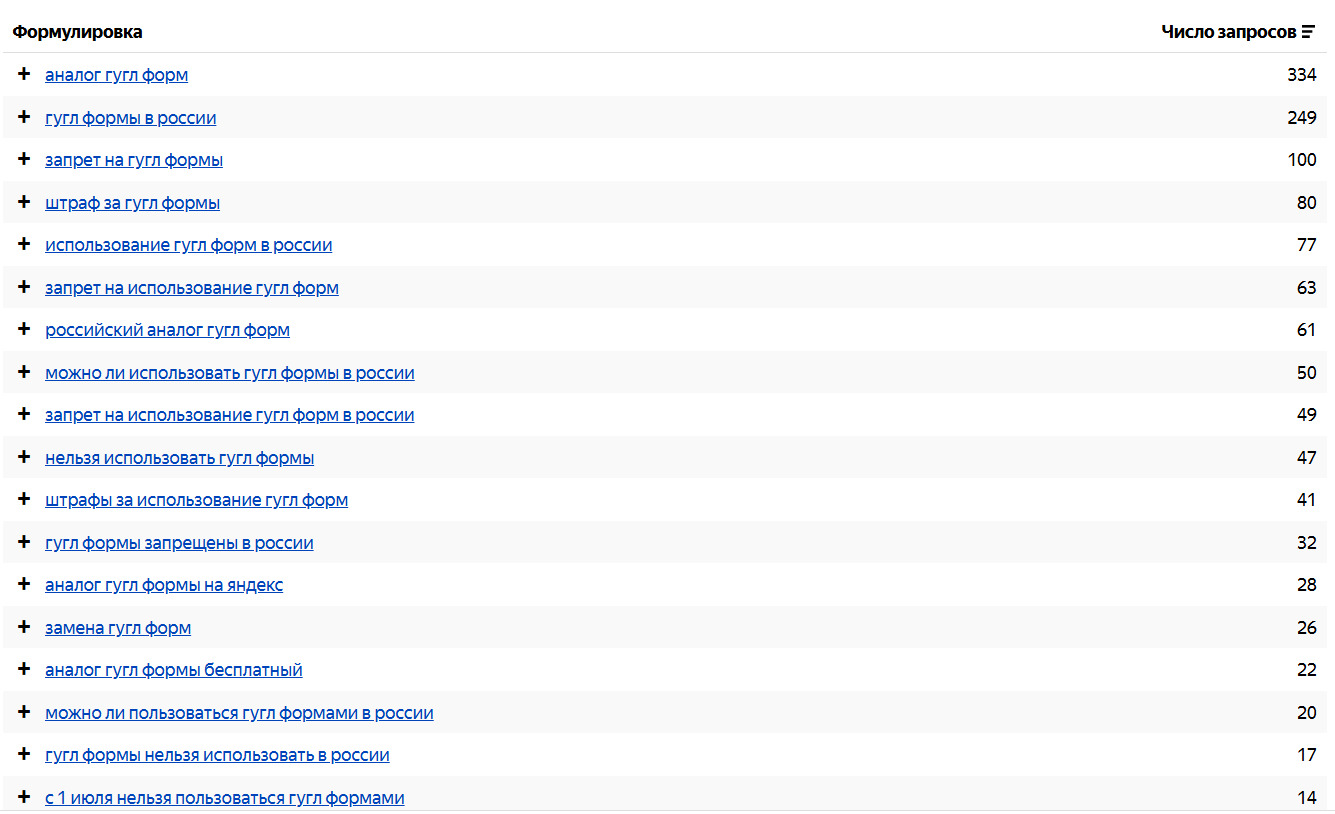Follow 'запрет на использование гугл форм' link
The image size is (1335, 814).
(x=191, y=288)
